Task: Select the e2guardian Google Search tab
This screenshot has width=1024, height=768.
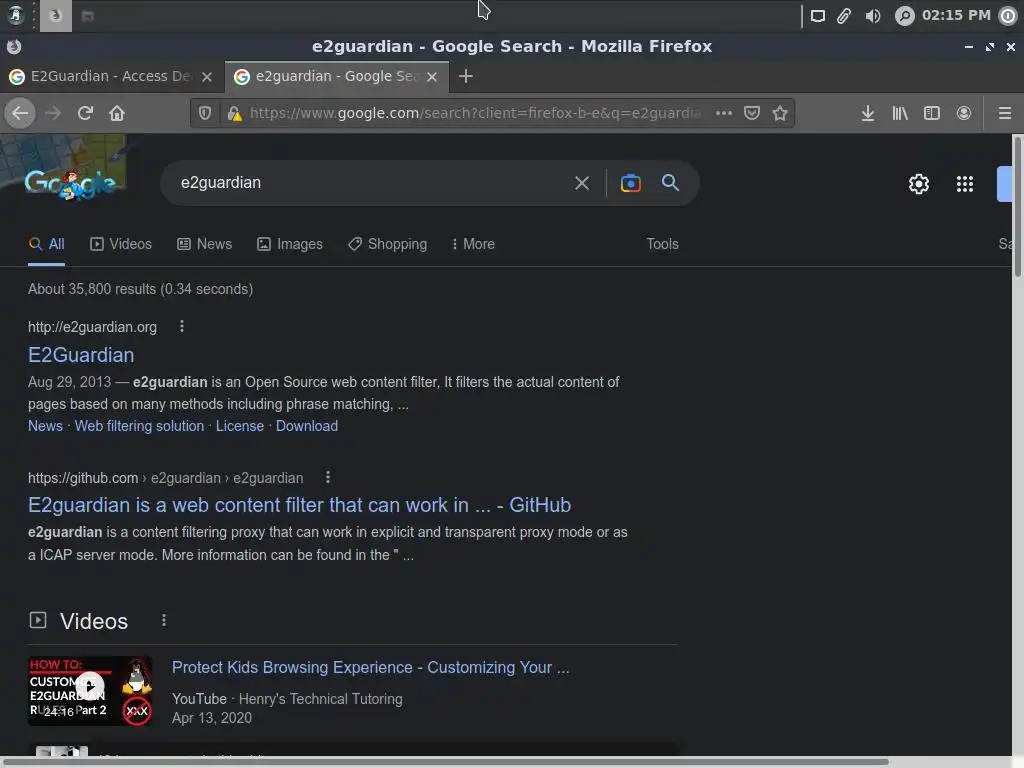Action: click(336, 76)
